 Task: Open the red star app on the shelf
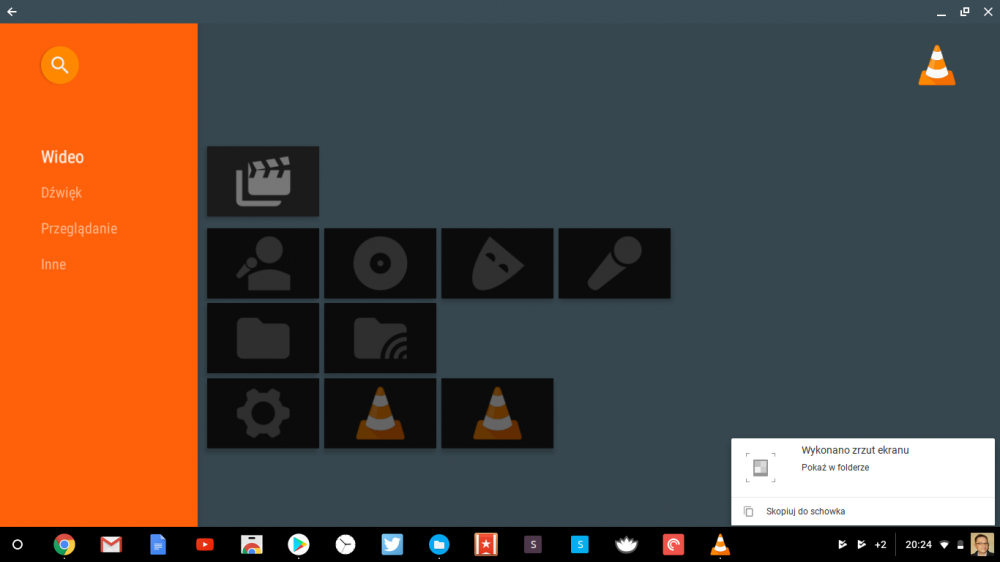pos(486,545)
